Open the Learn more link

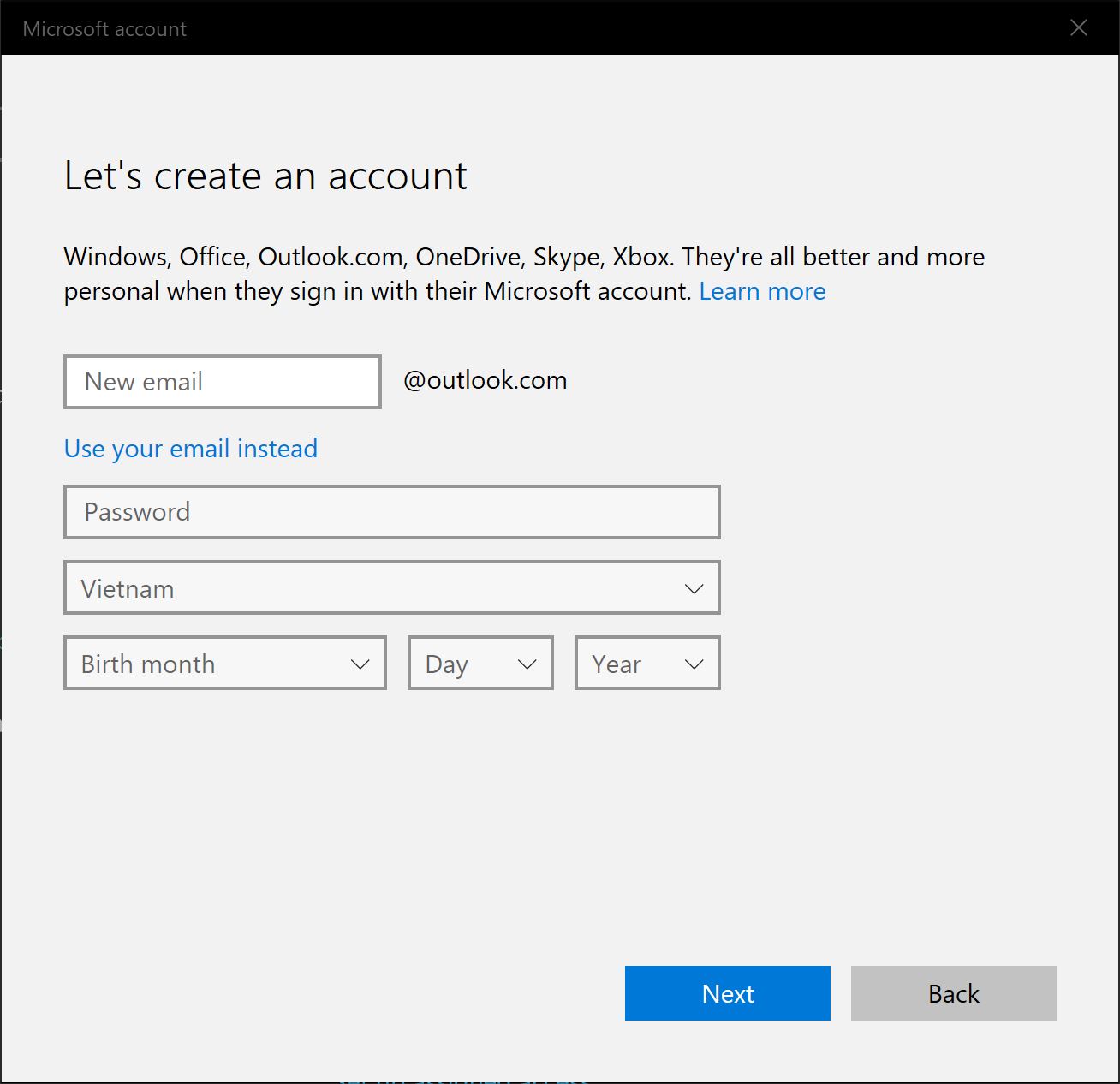762,291
